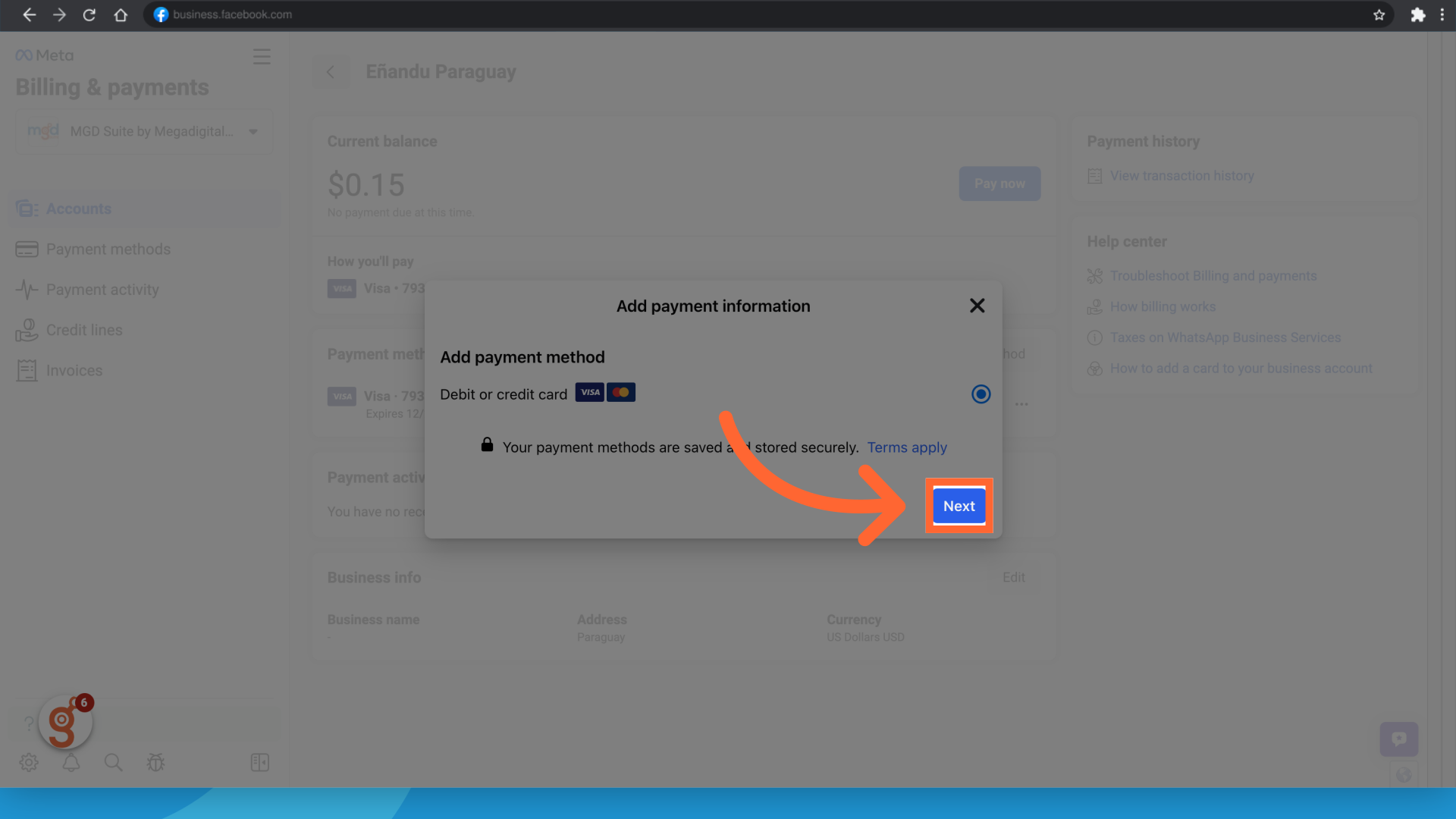This screenshot has height=819, width=1456.
Task: Open the Terms apply link
Action: click(x=906, y=447)
